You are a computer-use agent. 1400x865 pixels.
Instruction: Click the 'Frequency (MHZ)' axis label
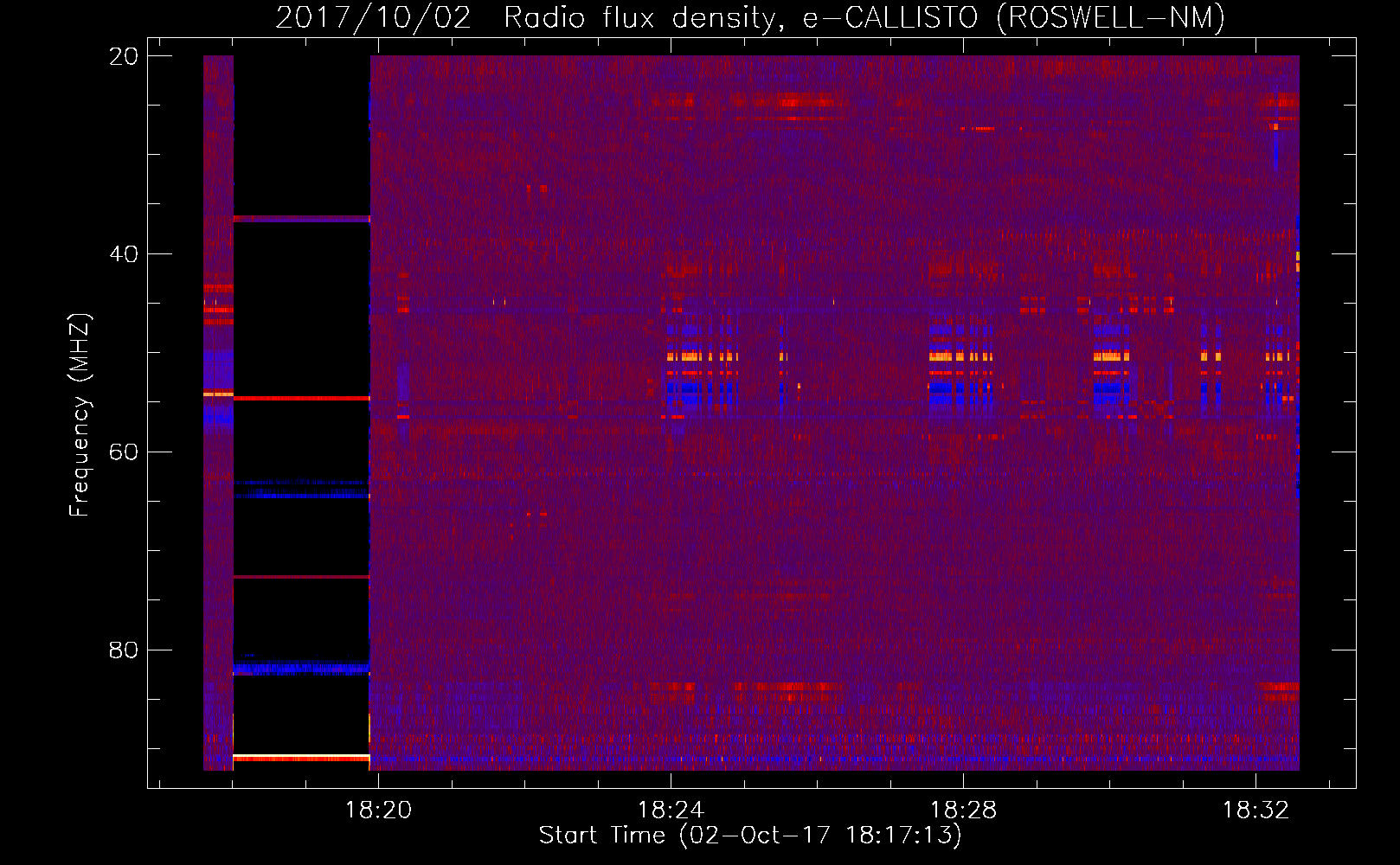tap(79, 415)
